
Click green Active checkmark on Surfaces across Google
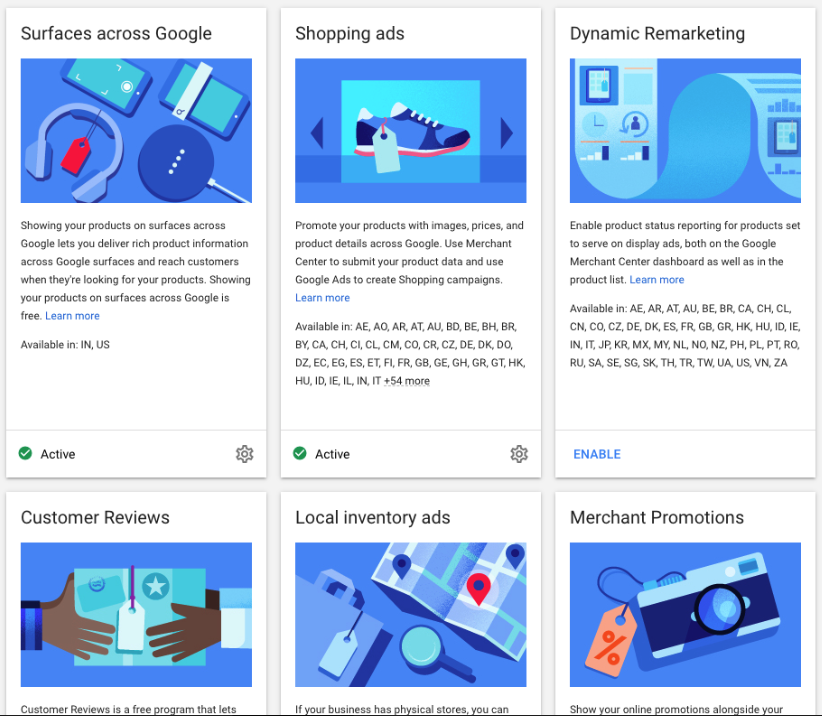tap(25, 454)
